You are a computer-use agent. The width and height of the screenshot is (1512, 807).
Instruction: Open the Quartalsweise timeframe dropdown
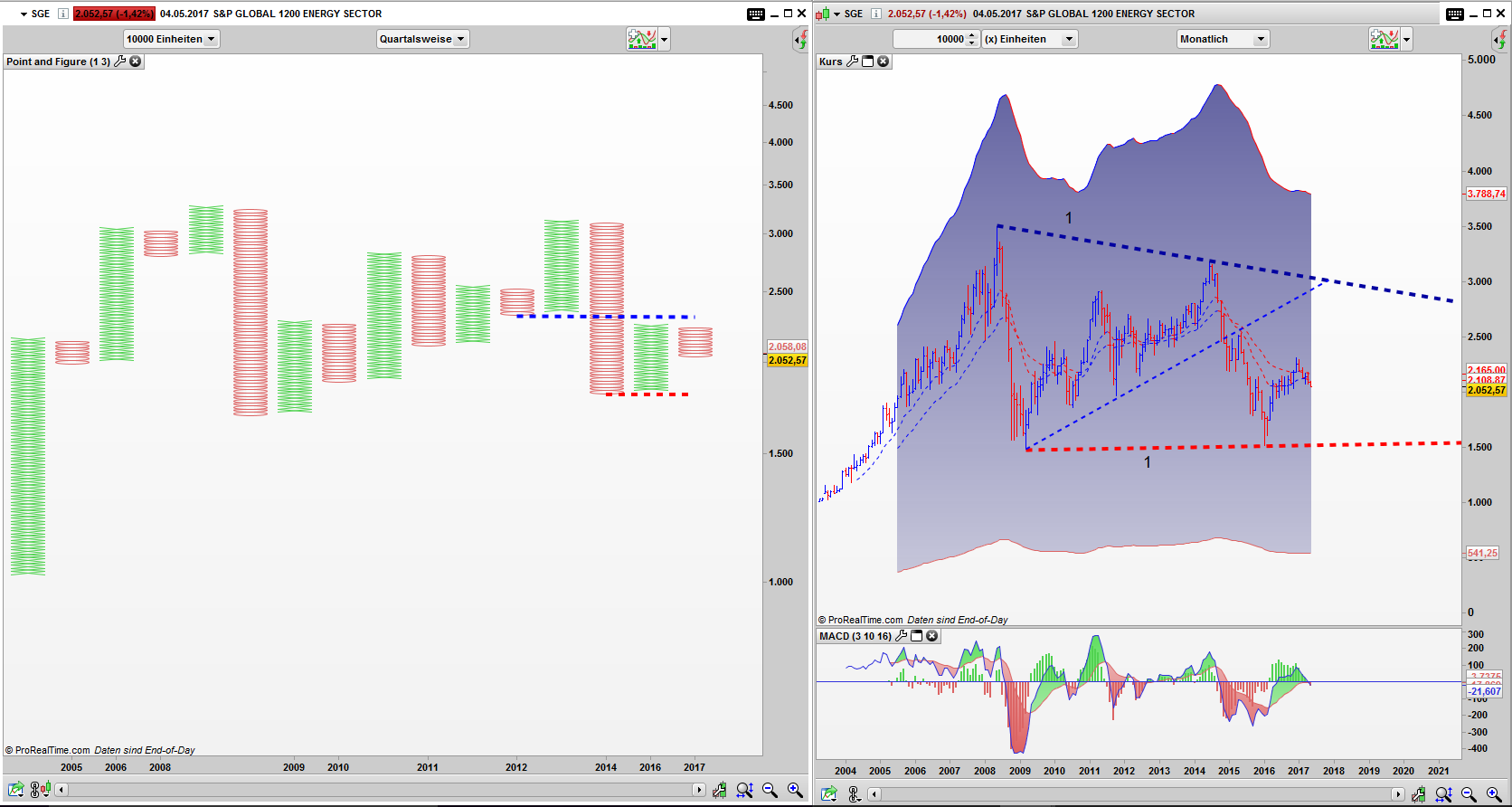coord(422,39)
